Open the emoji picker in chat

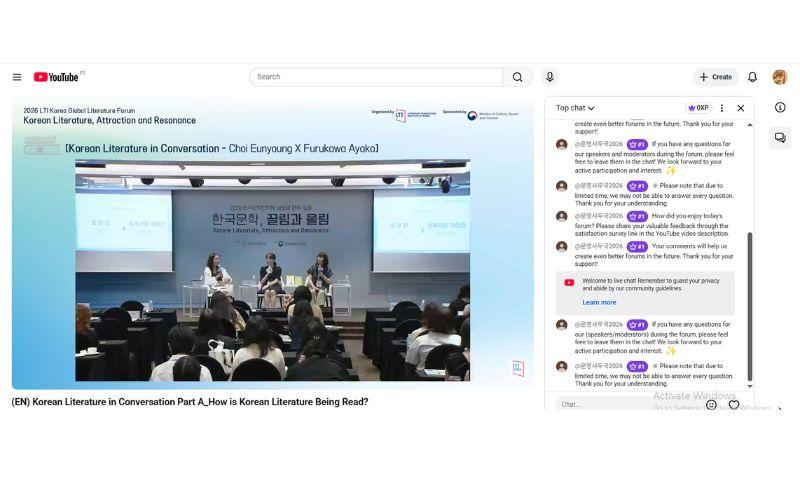(x=711, y=405)
